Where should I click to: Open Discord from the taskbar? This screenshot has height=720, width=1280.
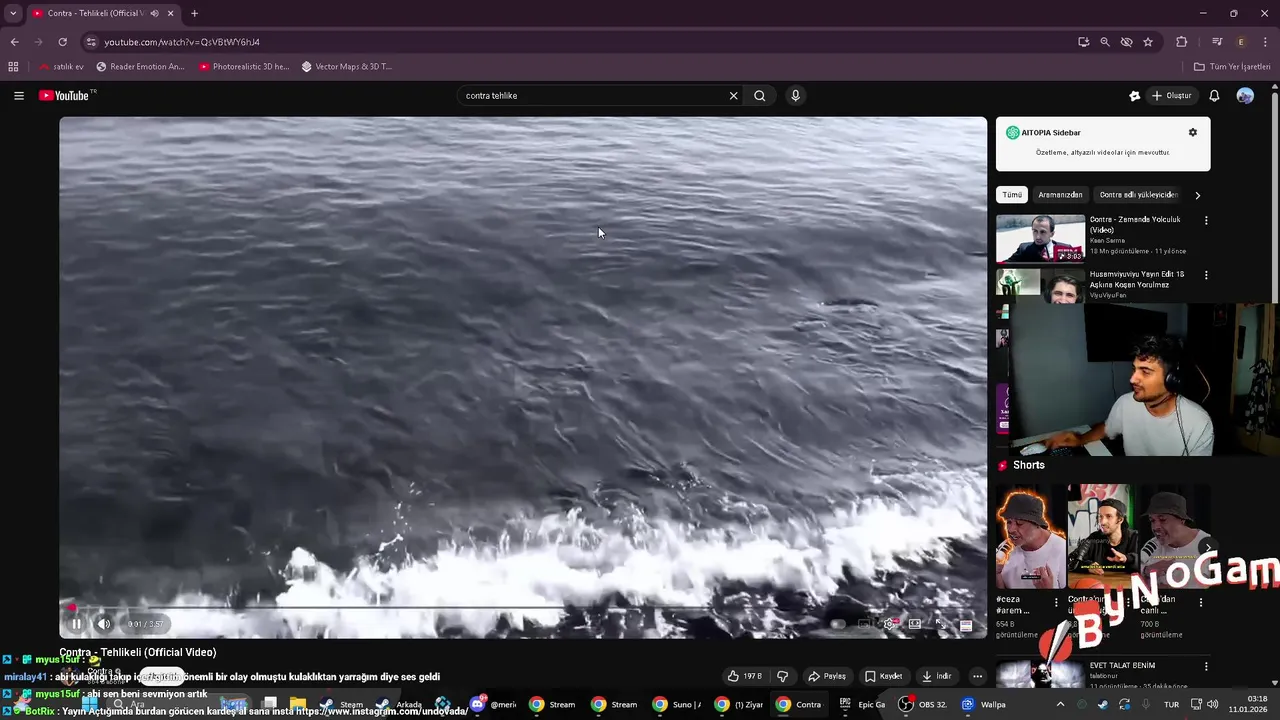491,704
